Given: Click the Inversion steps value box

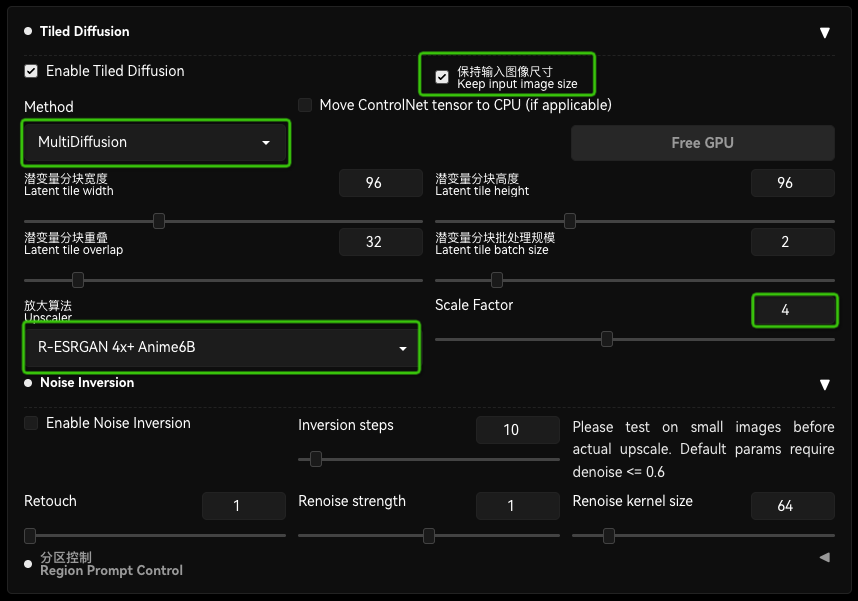Looking at the screenshot, I should point(517,430).
